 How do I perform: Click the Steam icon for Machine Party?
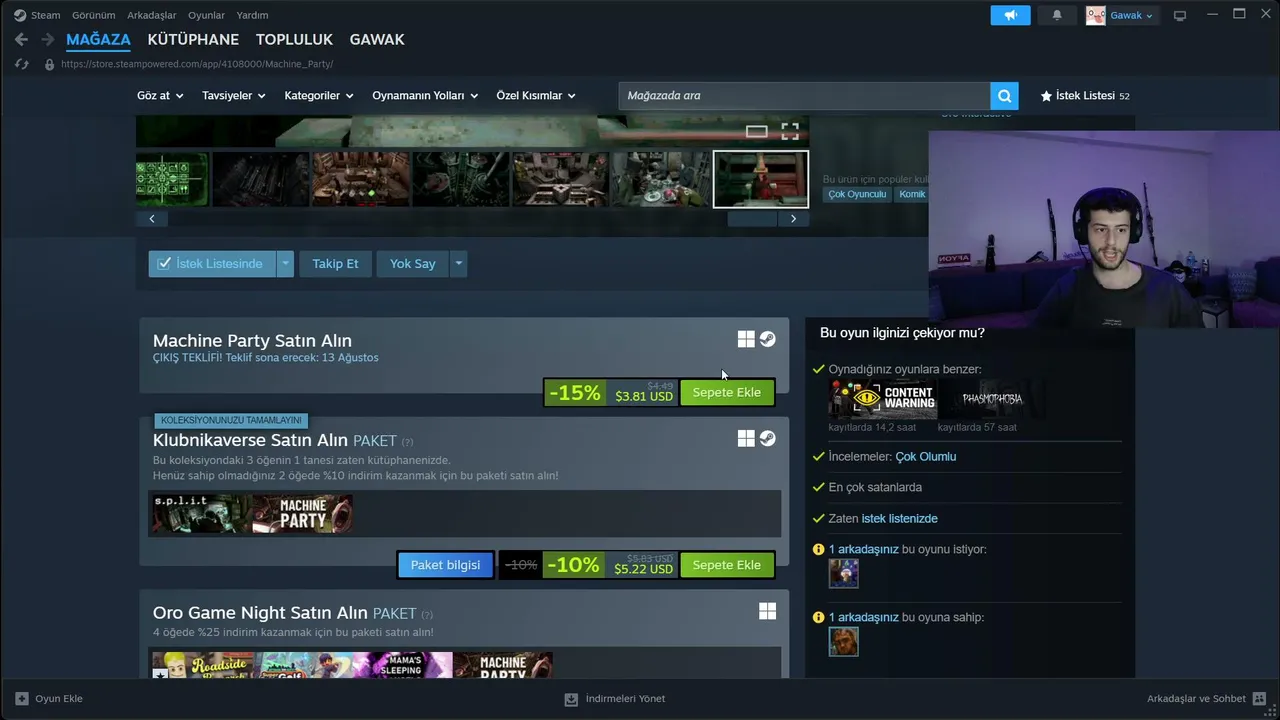point(767,339)
